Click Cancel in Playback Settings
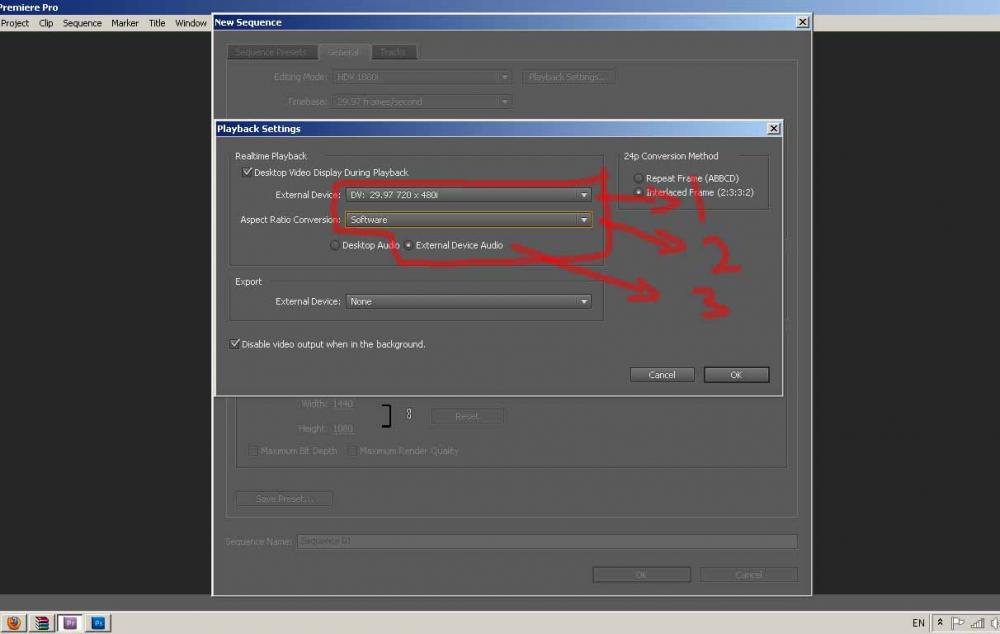The width and height of the screenshot is (1000, 634). coord(661,374)
